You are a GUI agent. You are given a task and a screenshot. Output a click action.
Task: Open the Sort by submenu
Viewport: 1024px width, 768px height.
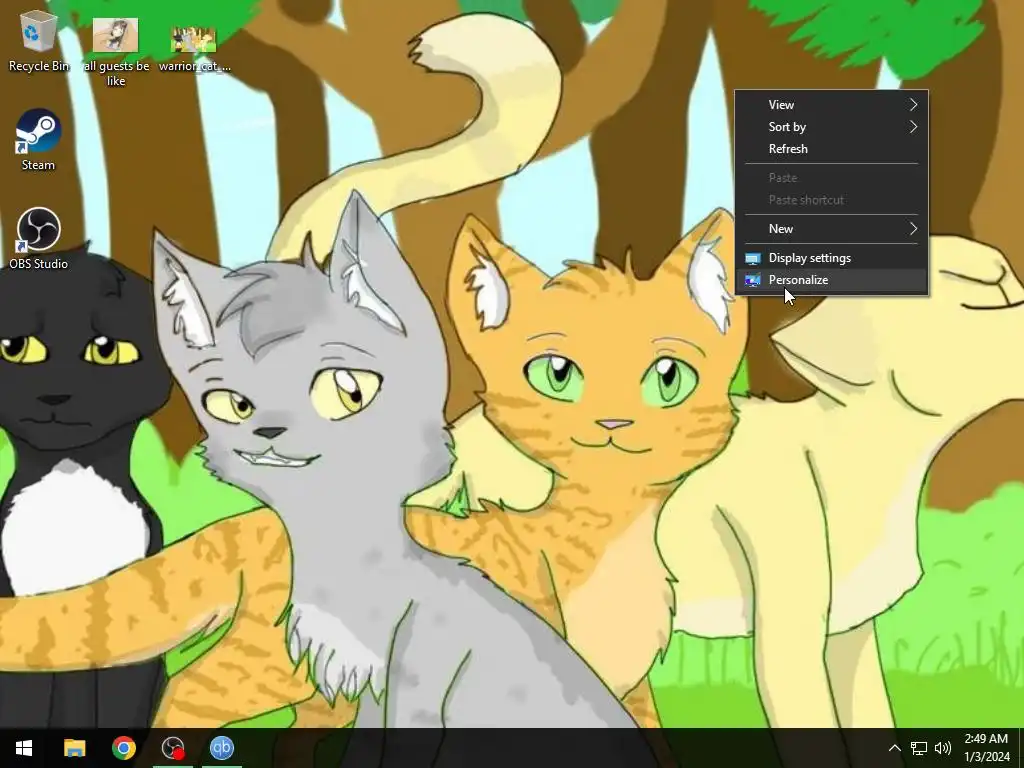831,127
